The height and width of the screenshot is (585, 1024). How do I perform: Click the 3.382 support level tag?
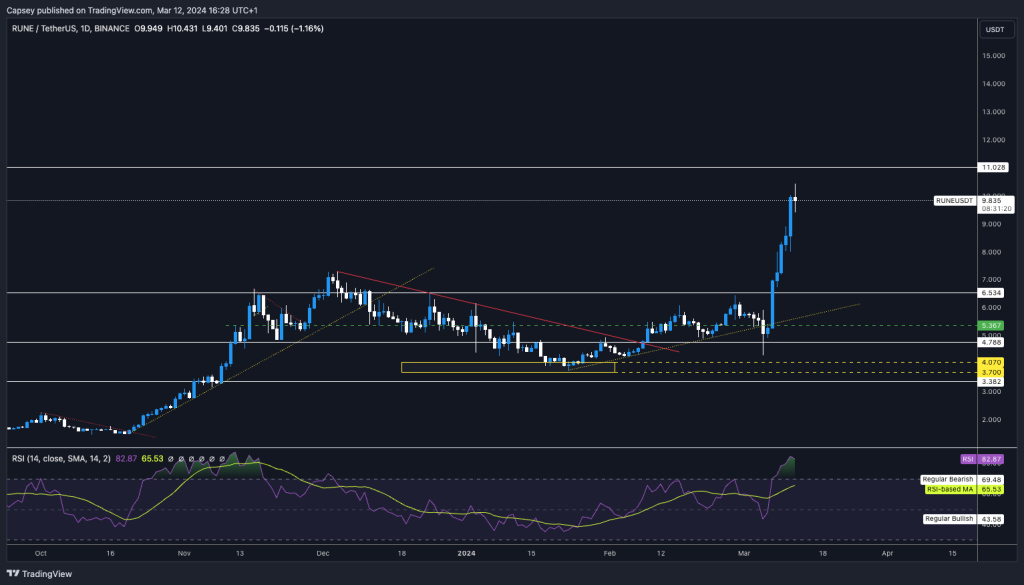click(994, 381)
